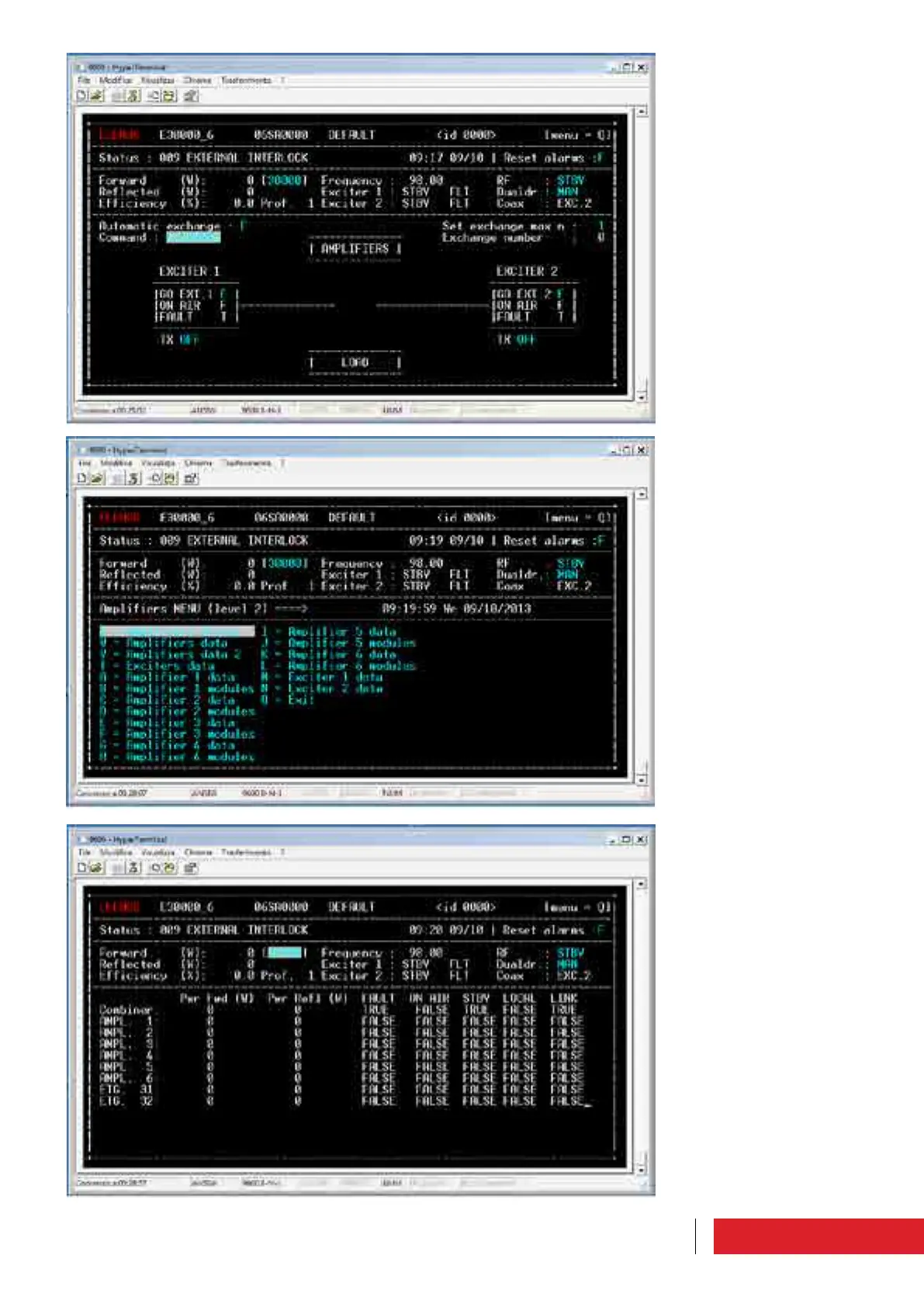This screenshot has height=1307, width=924.
Task: Click scrollbar up arrow in the EXCITER diagram window
Action: (x=642, y=112)
